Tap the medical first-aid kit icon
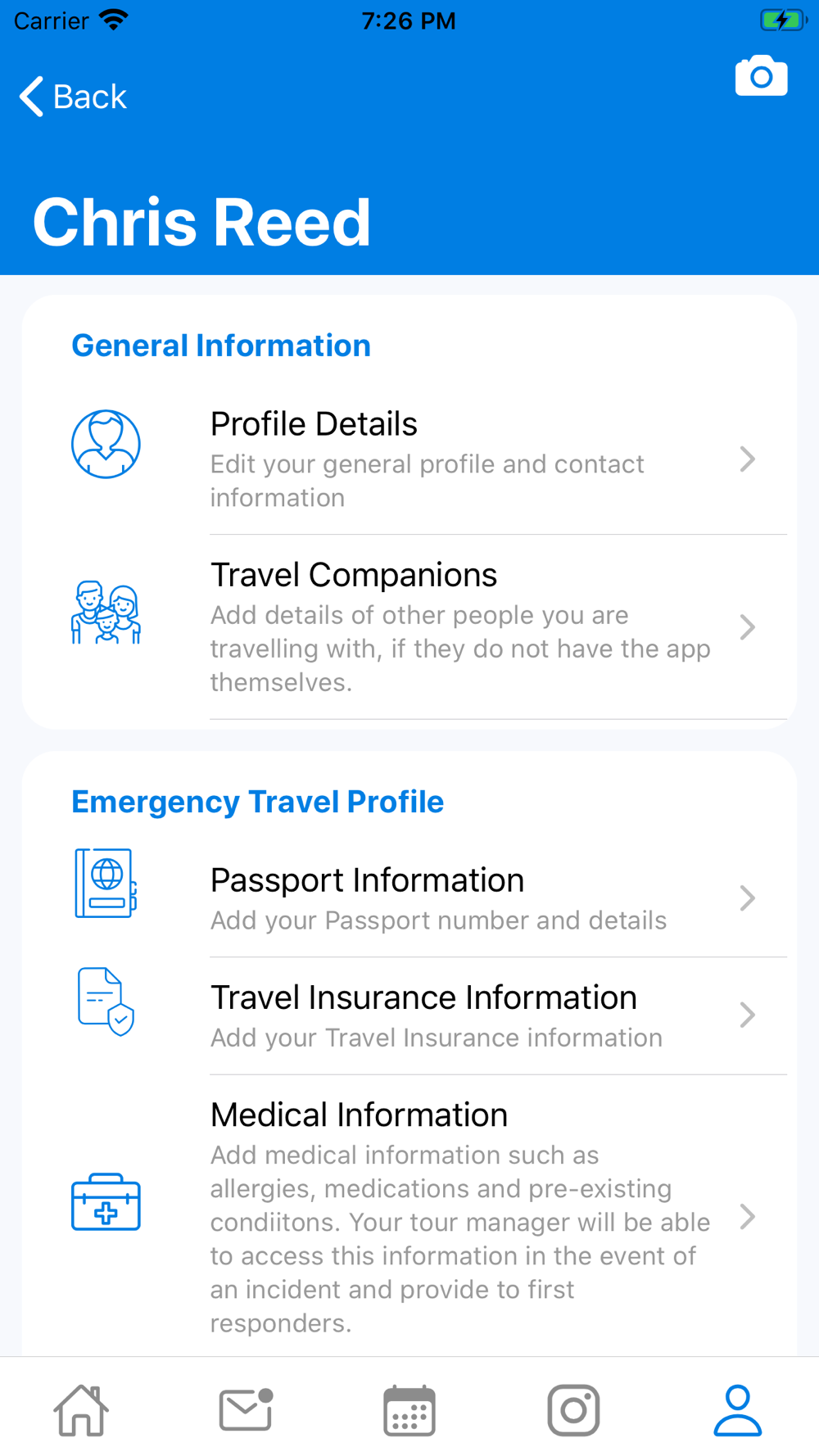 (x=106, y=1202)
